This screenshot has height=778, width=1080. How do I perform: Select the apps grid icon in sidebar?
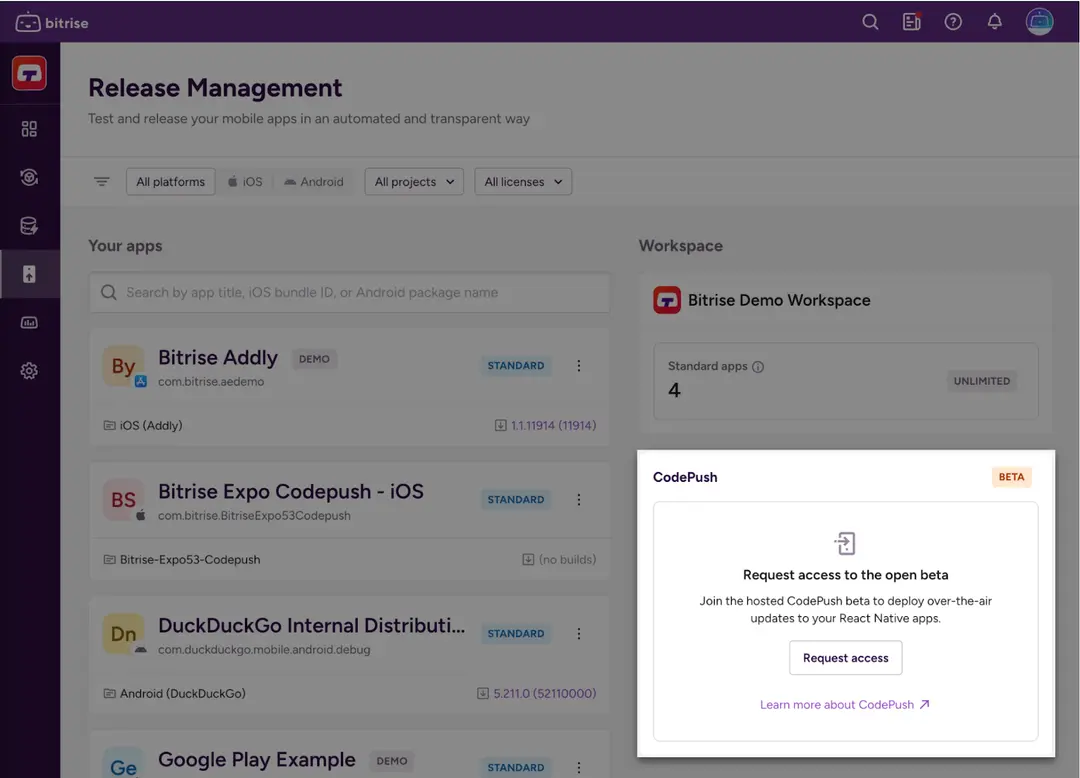29,128
